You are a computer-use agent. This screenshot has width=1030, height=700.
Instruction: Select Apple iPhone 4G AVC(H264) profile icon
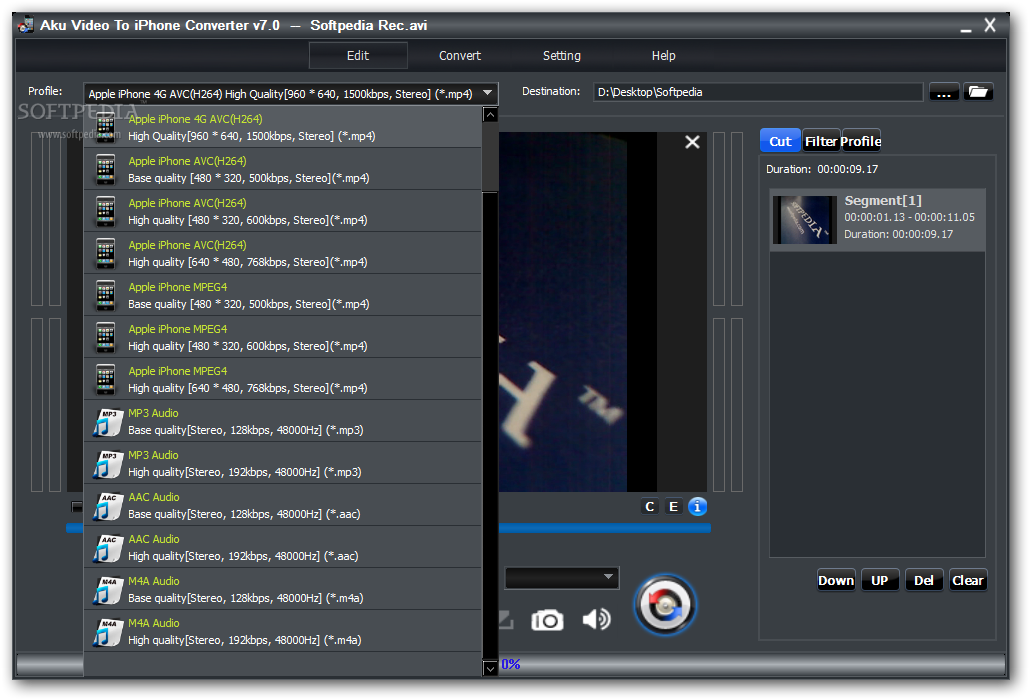(106, 127)
